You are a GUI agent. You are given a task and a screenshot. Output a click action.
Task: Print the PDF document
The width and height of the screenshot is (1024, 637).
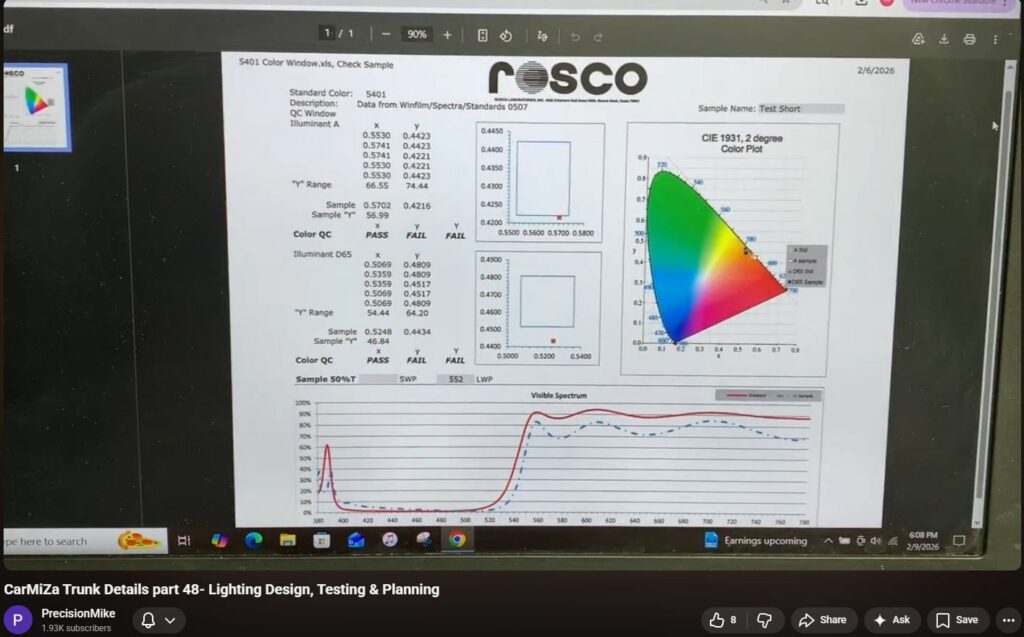[969, 39]
